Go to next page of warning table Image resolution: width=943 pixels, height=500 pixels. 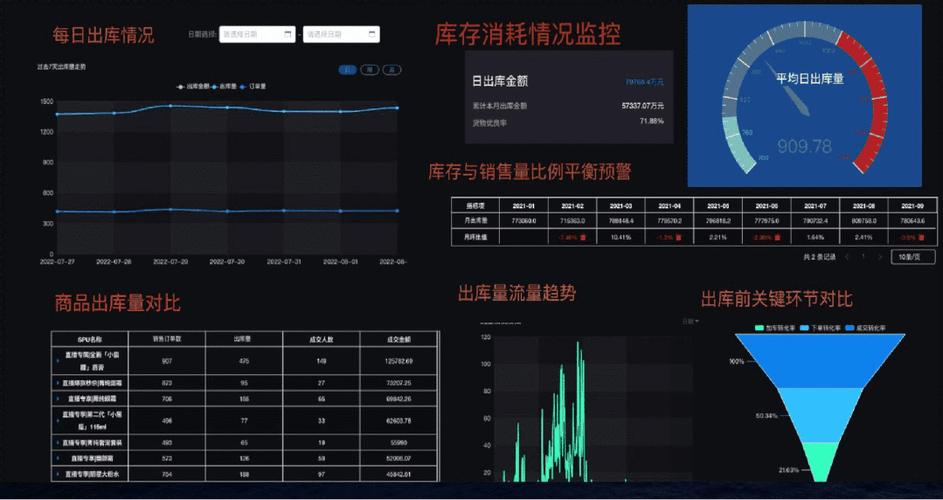[879, 257]
